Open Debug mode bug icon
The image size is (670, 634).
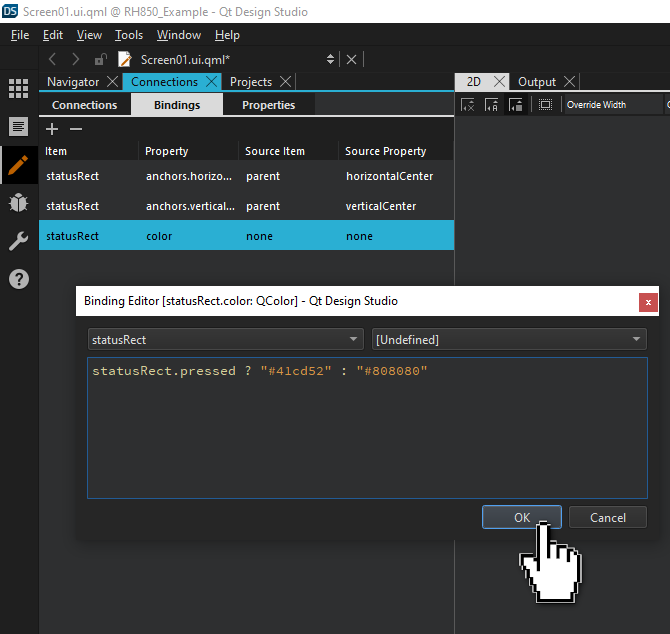coord(18,202)
